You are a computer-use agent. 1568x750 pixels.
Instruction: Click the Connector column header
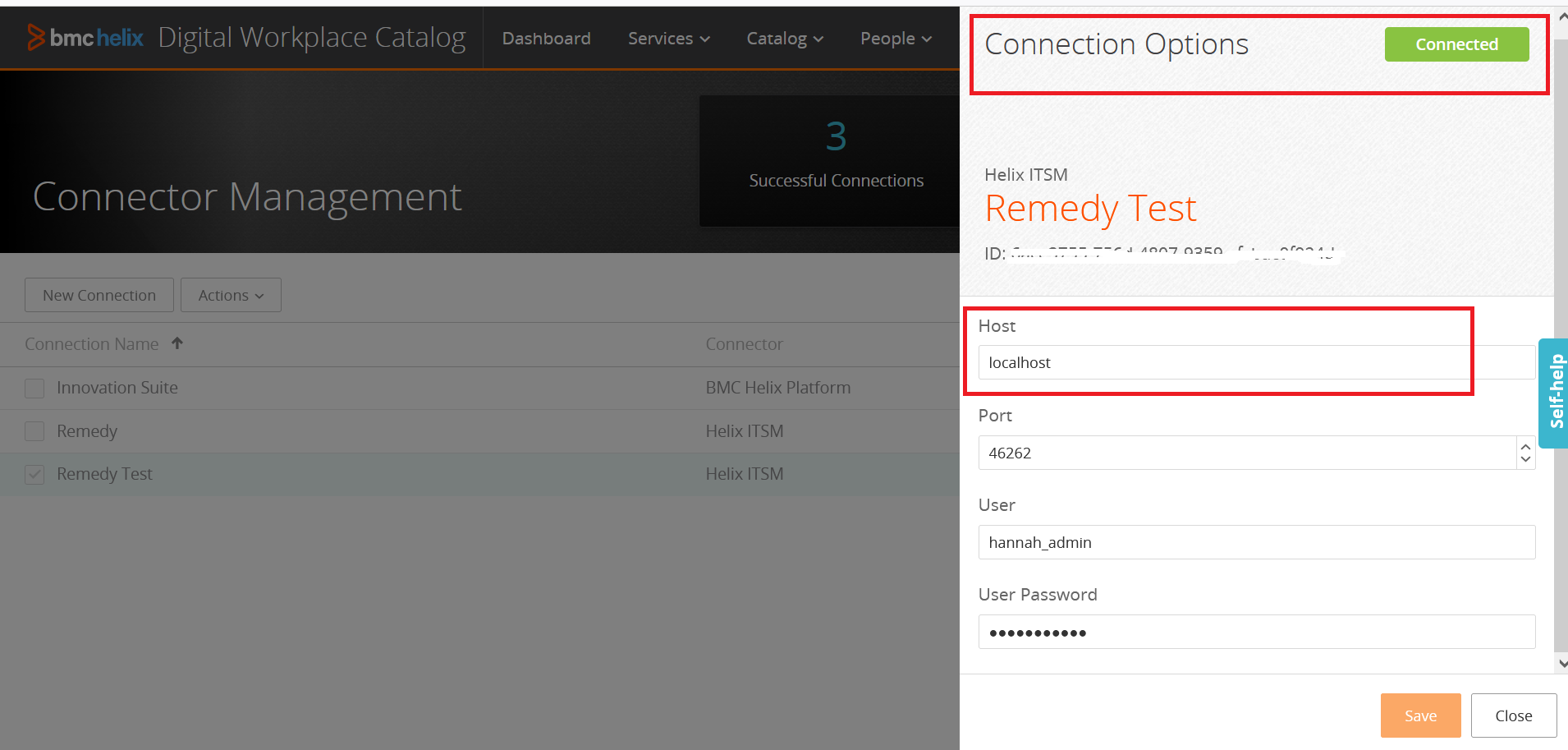tap(744, 344)
